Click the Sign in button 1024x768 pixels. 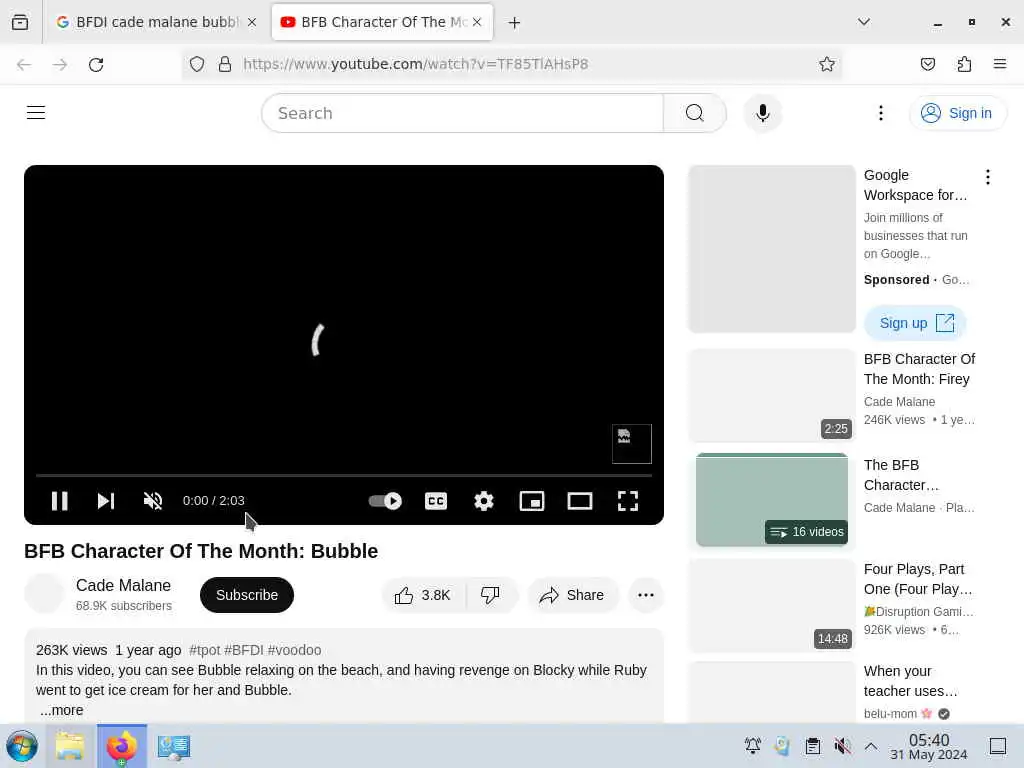957,113
